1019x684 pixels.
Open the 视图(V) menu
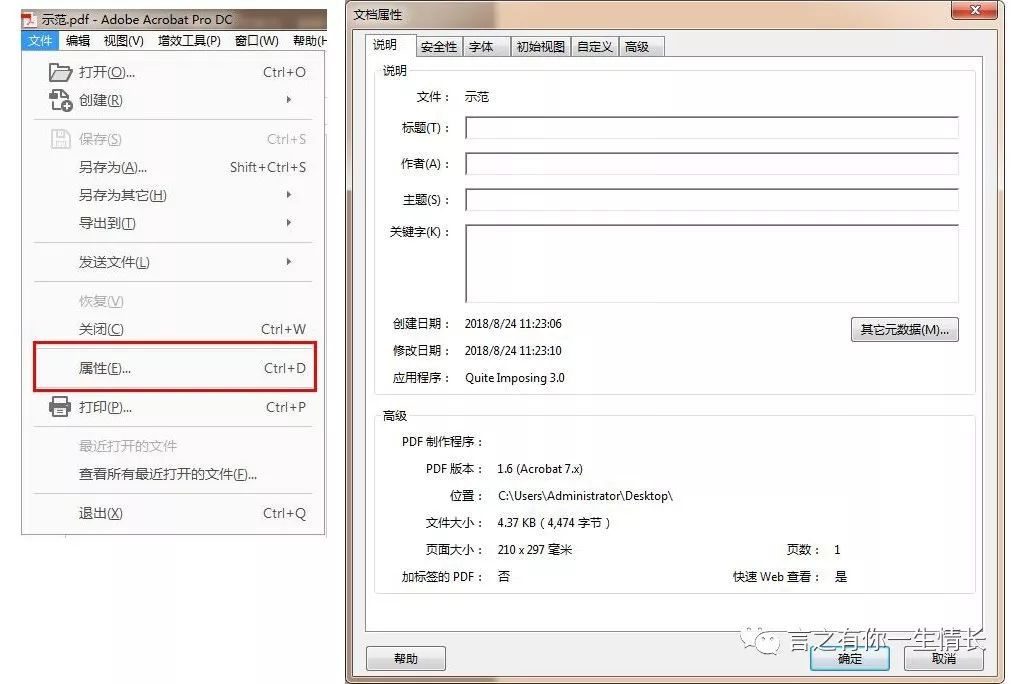click(x=123, y=41)
